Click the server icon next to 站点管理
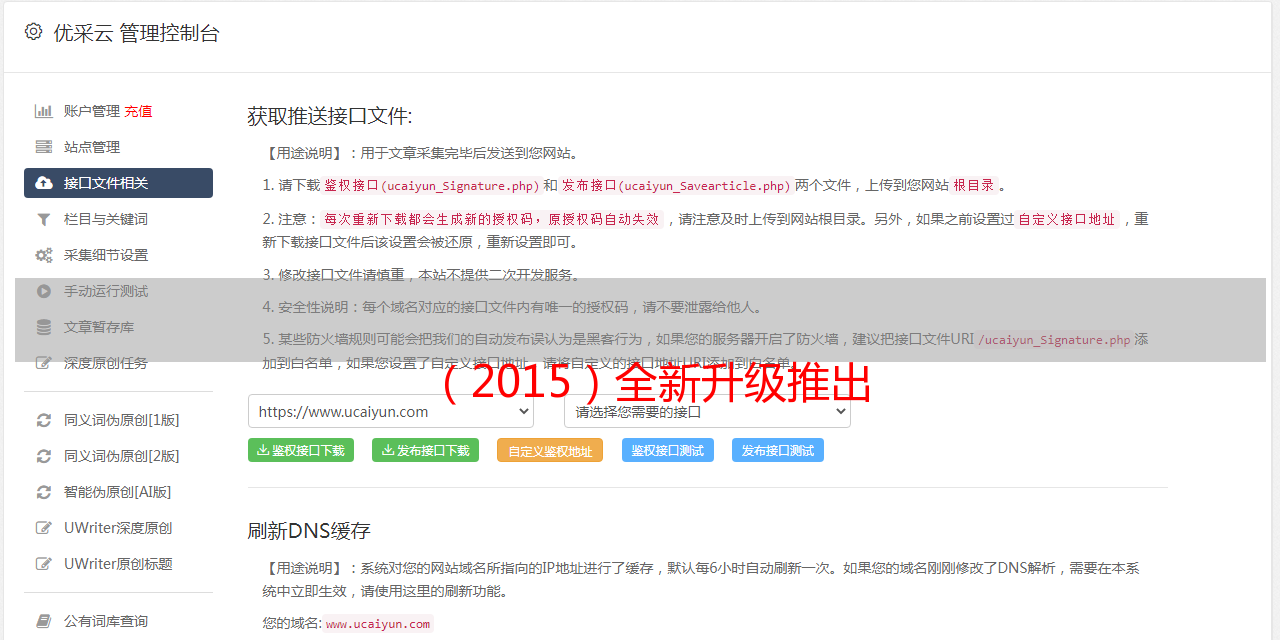The height and width of the screenshot is (640, 1280). pyautogui.click(x=44, y=147)
